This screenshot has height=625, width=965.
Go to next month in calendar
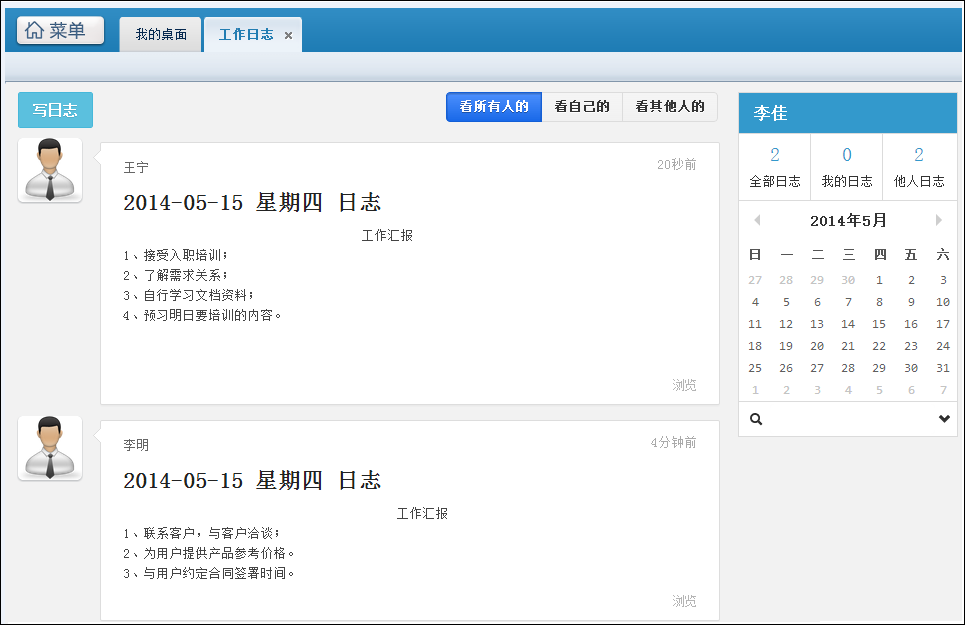click(939, 220)
